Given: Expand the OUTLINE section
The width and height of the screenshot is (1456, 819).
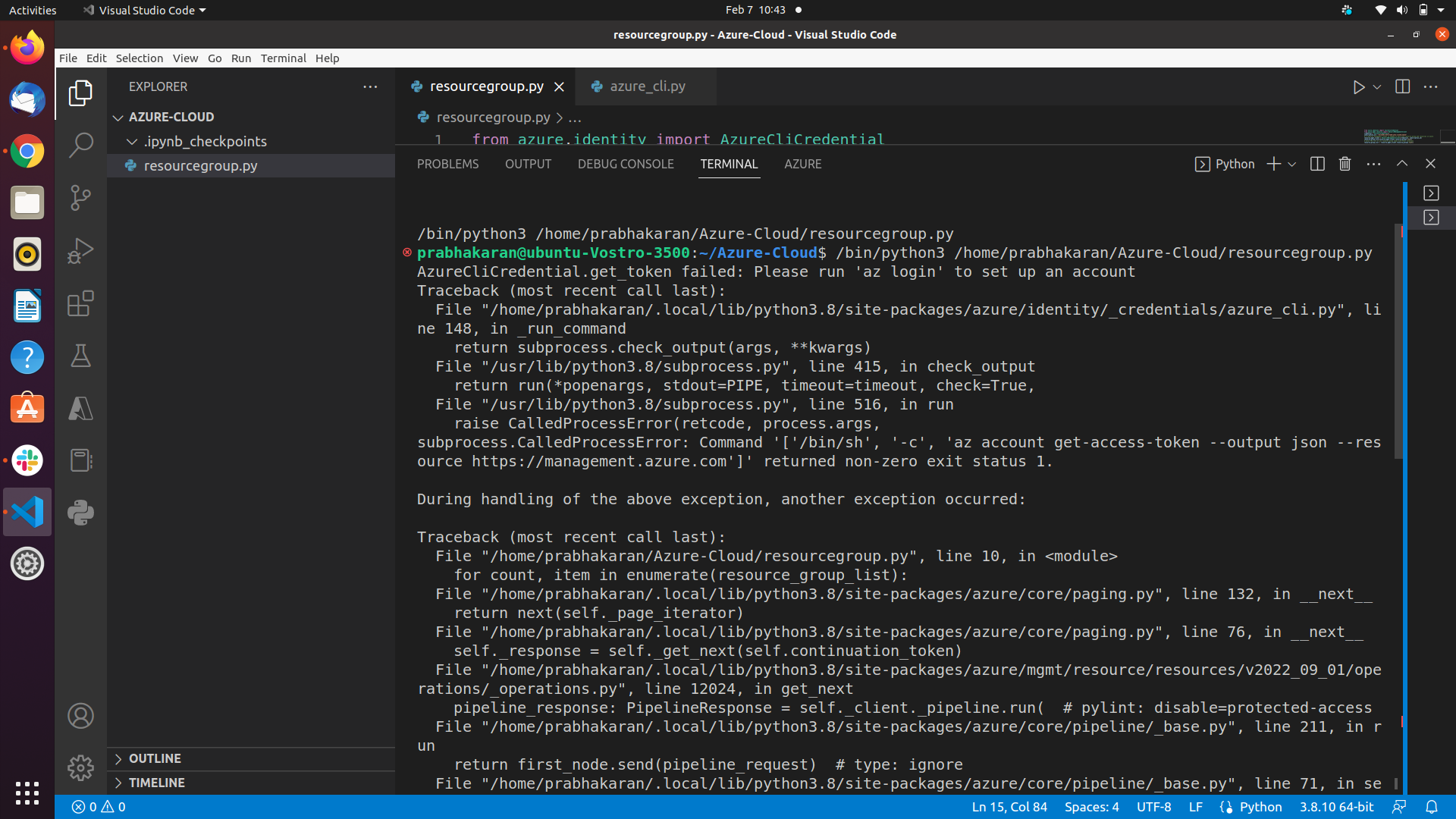Looking at the screenshot, I should (x=155, y=758).
